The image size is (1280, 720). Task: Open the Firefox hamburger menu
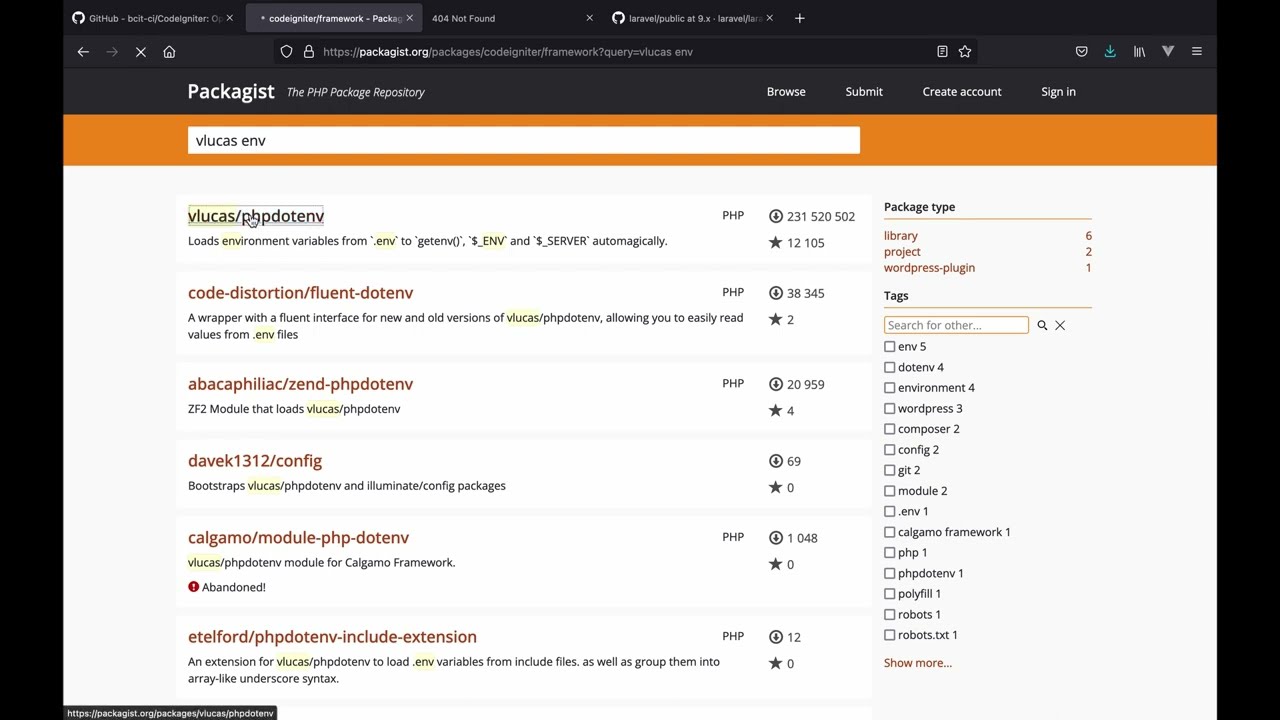1196,52
